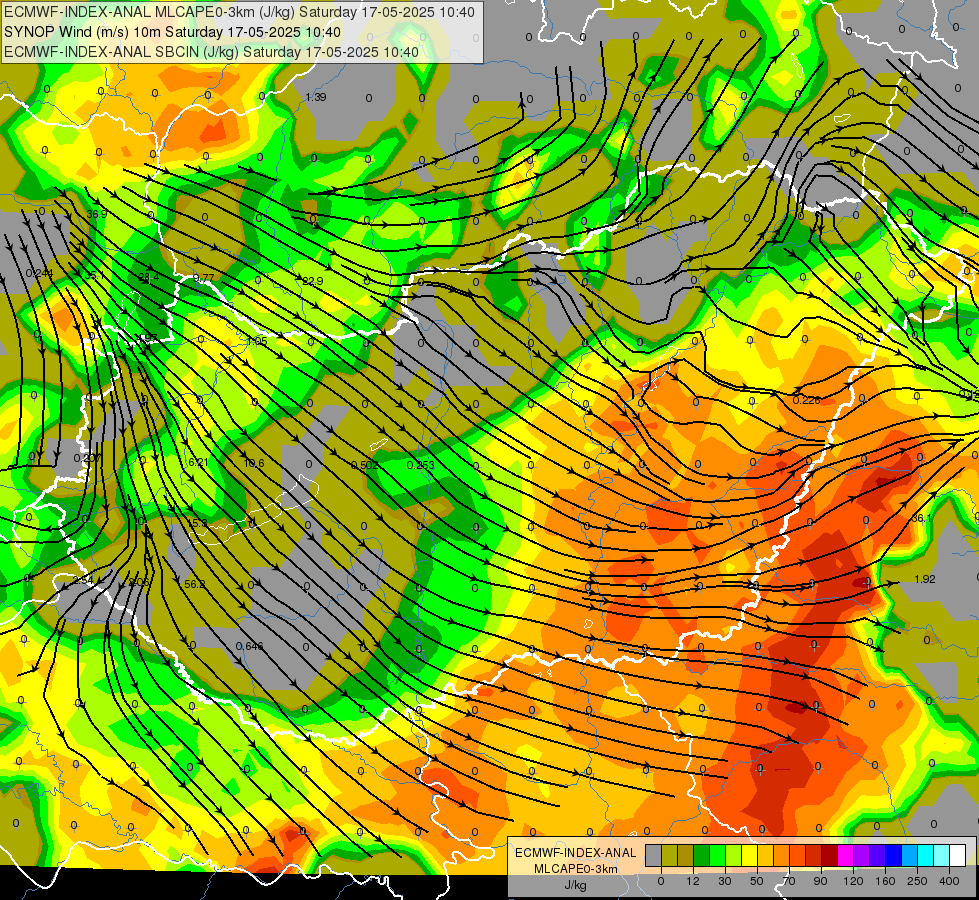979x900 pixels.
Task: Click the SBCIN (J/kg) title line
Action: [x=211, y=52]
